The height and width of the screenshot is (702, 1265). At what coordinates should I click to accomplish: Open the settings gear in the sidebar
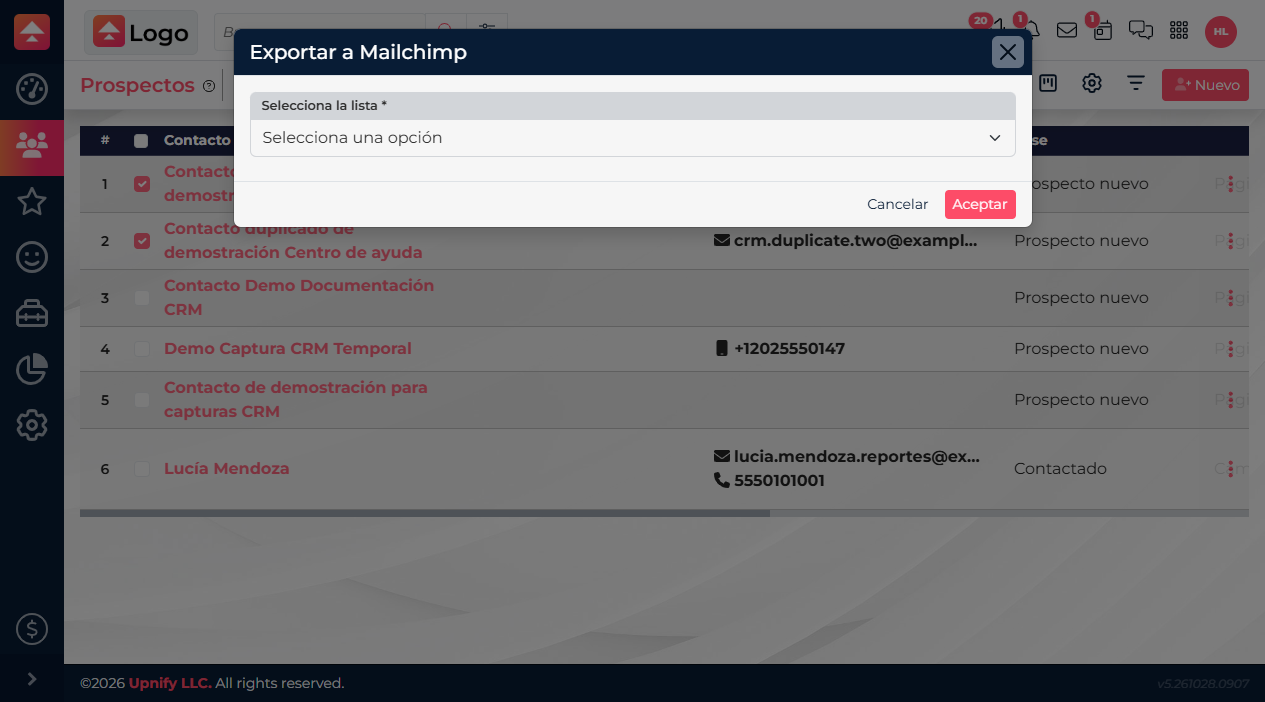(x=32, y=426)
